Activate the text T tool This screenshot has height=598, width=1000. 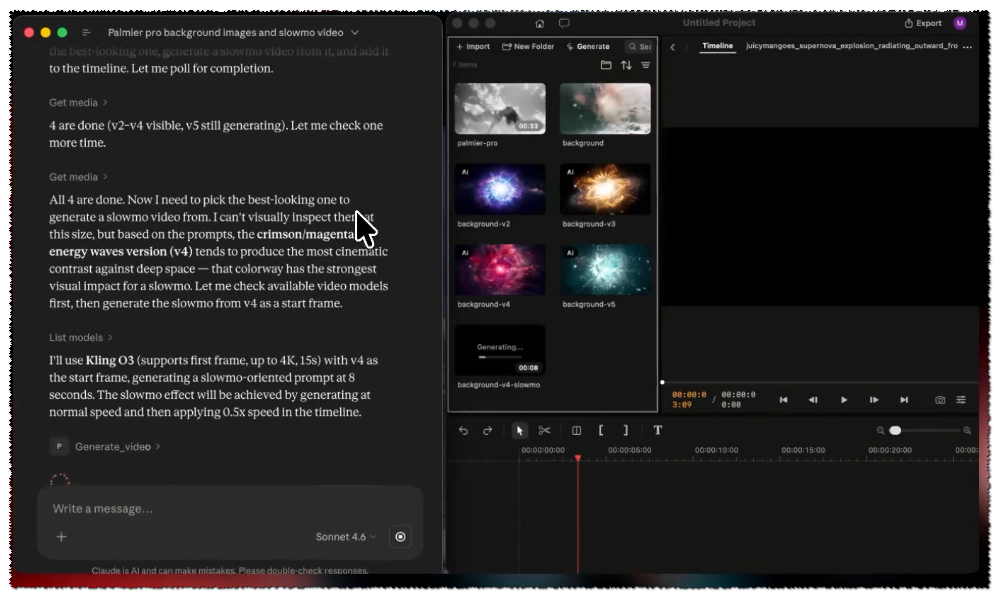point(658,430)
